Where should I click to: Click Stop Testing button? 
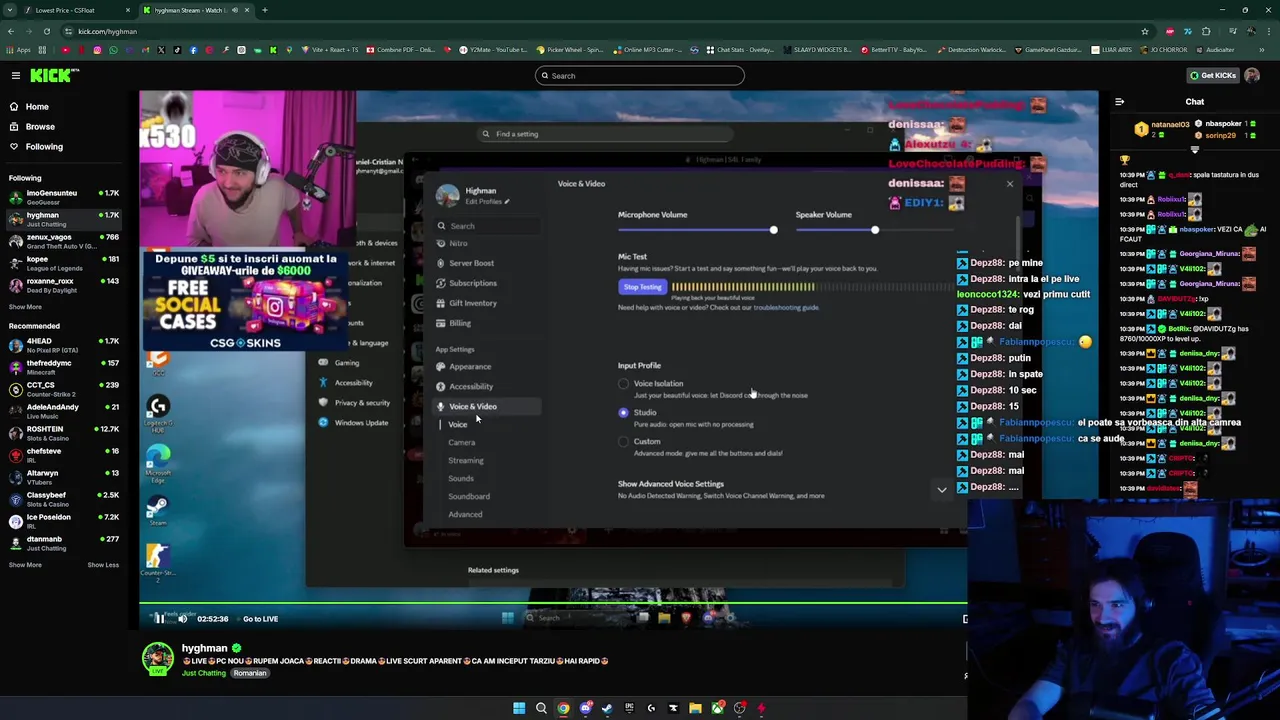pos(642,287)
